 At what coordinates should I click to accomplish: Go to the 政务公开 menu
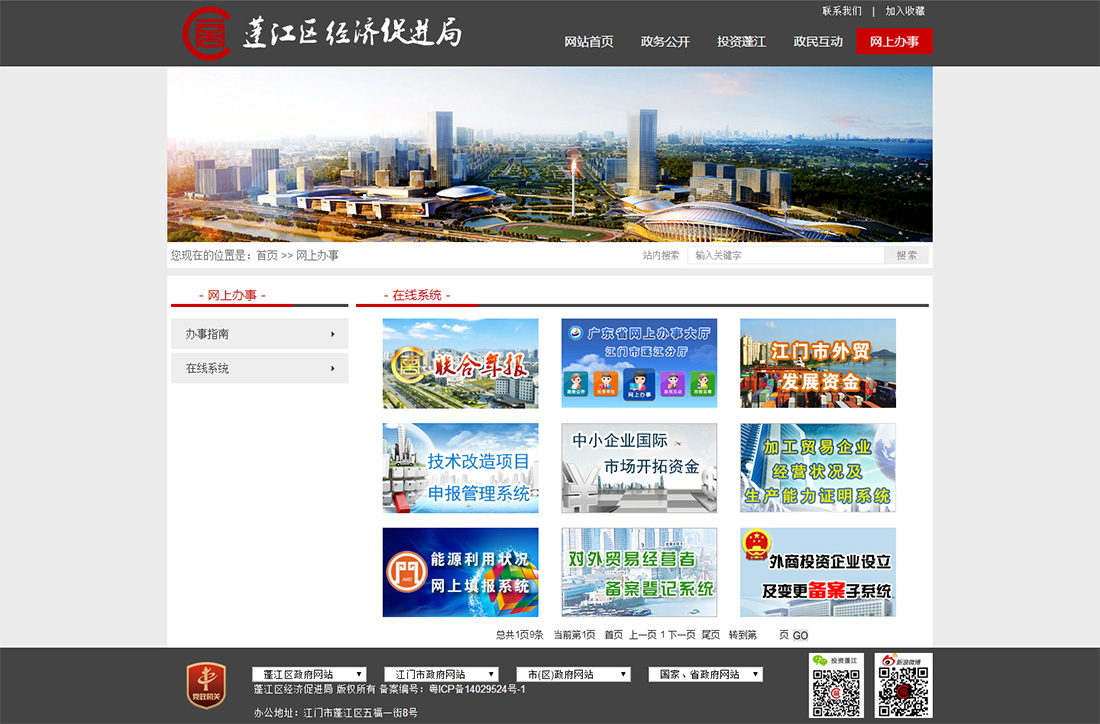point(665,41)
